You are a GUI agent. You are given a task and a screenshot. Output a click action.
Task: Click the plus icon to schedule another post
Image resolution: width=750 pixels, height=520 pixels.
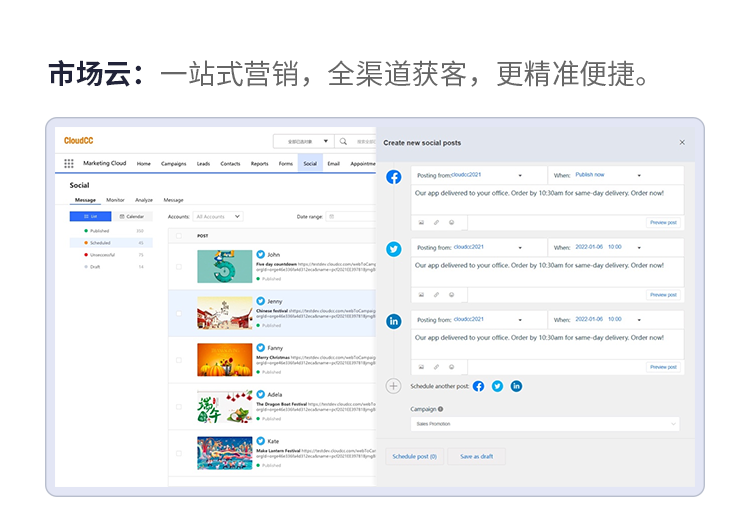tap(394, 386)
